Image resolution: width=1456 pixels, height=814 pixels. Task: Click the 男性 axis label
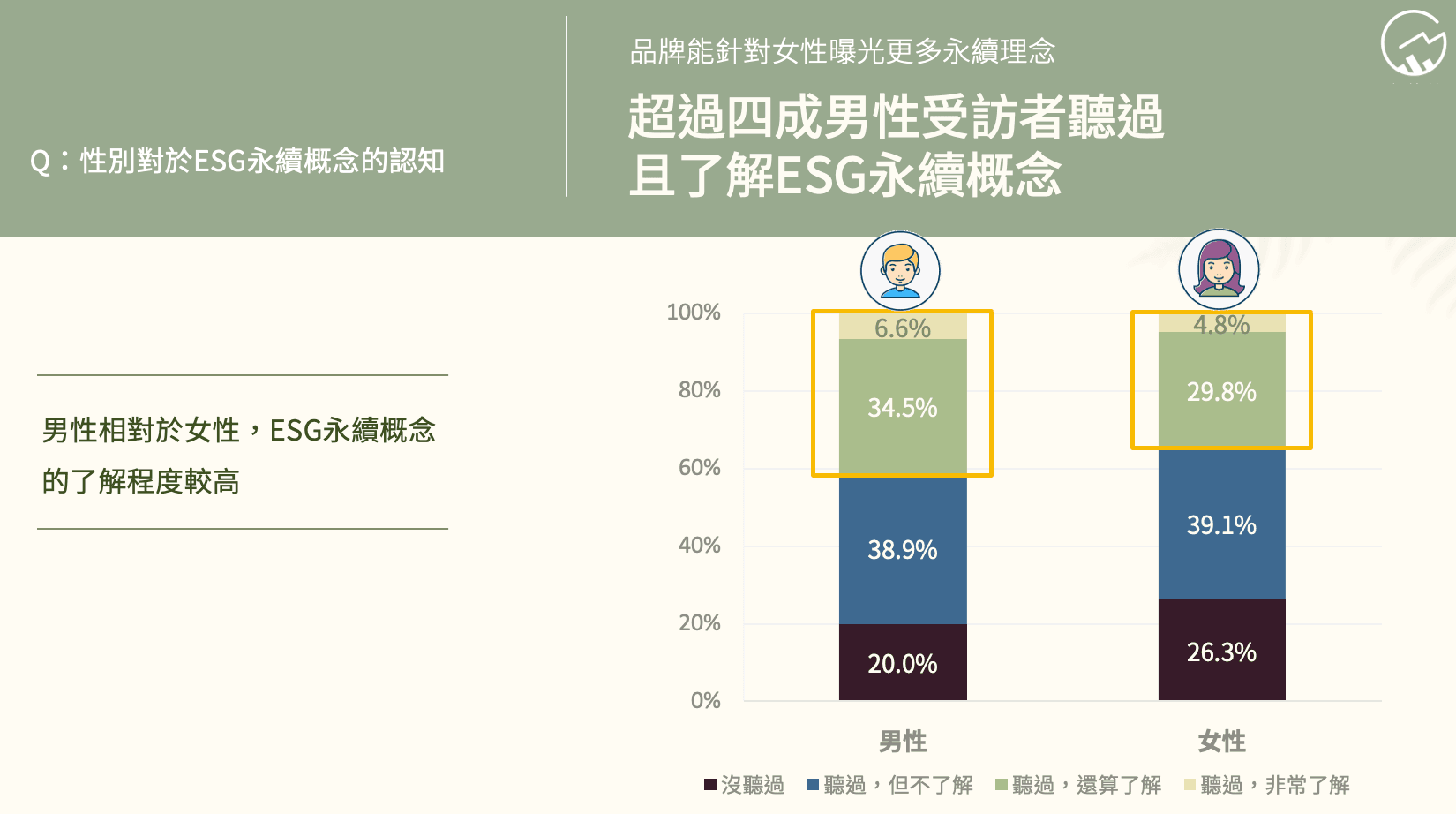[903, 742]
